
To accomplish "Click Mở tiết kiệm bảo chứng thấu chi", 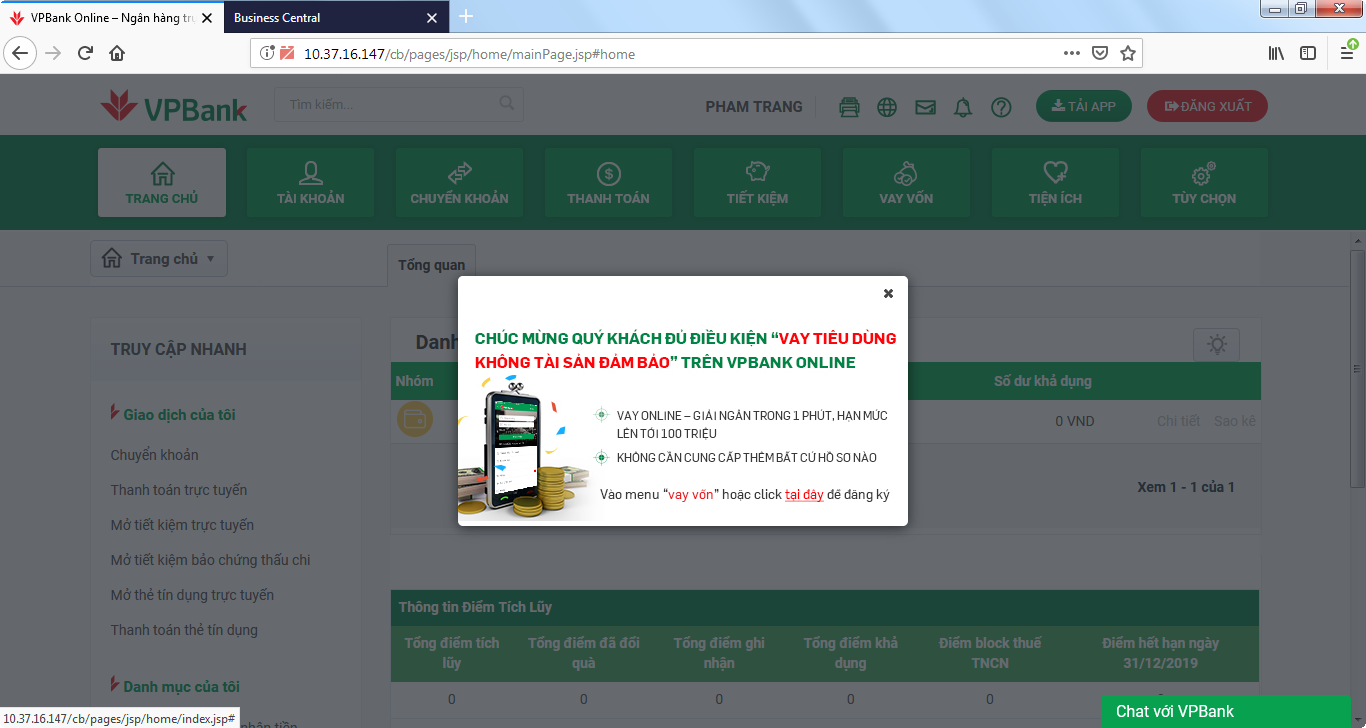I will tap(211, 560).
